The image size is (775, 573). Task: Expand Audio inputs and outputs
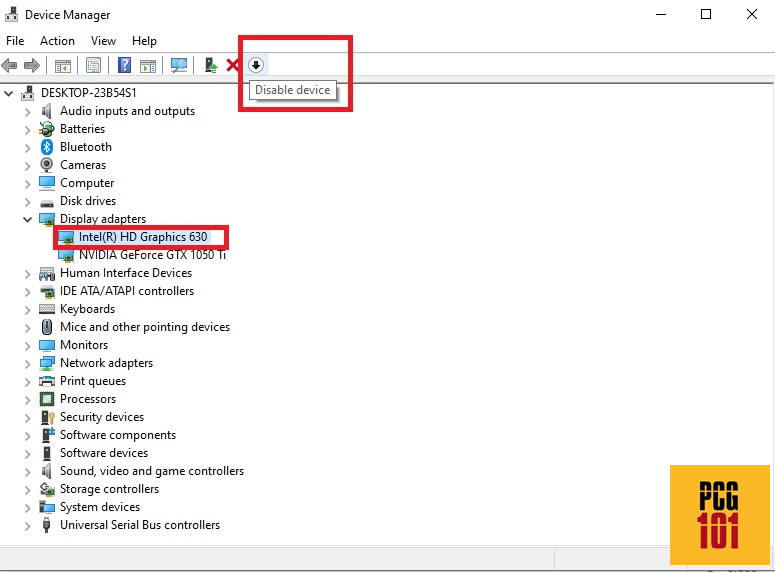coord(28,112)
